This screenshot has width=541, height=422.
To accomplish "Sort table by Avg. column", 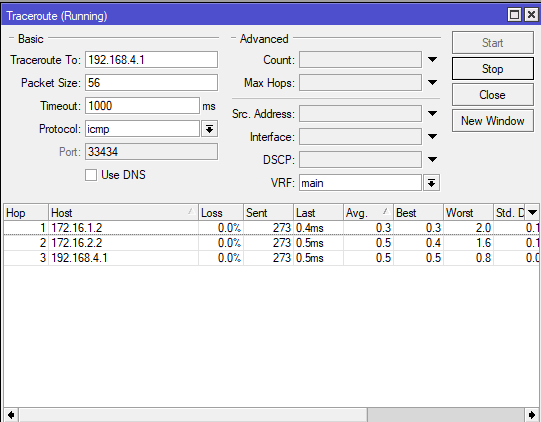I will (x=368, y=213).
